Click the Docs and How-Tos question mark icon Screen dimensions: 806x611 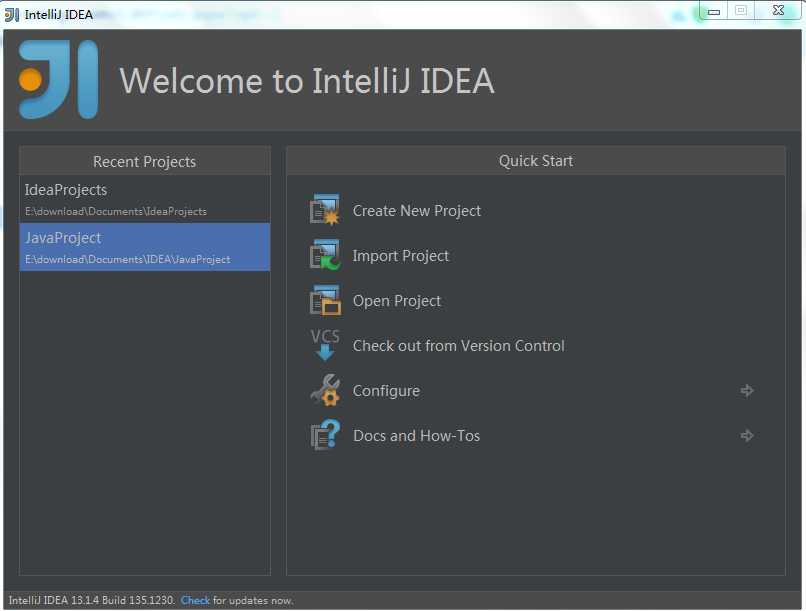click(325, 435)
